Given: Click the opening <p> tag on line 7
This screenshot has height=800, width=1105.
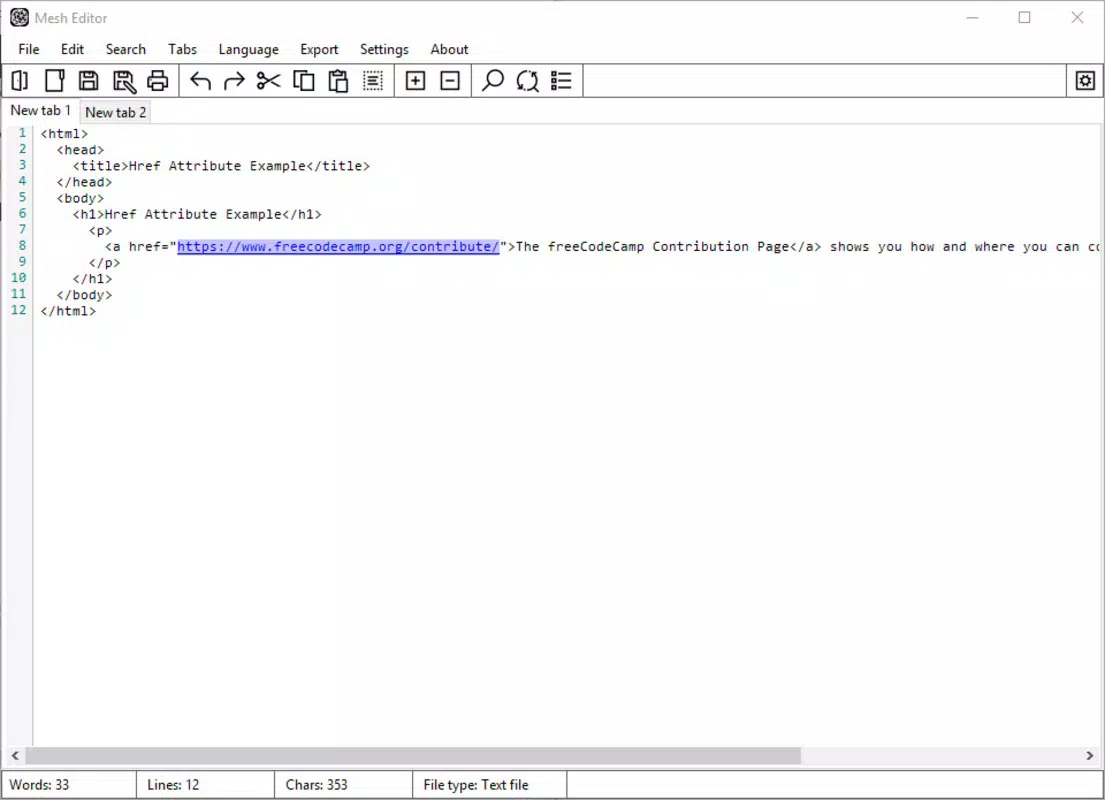Looking at the screenshot, I should (x=100, y=231).
